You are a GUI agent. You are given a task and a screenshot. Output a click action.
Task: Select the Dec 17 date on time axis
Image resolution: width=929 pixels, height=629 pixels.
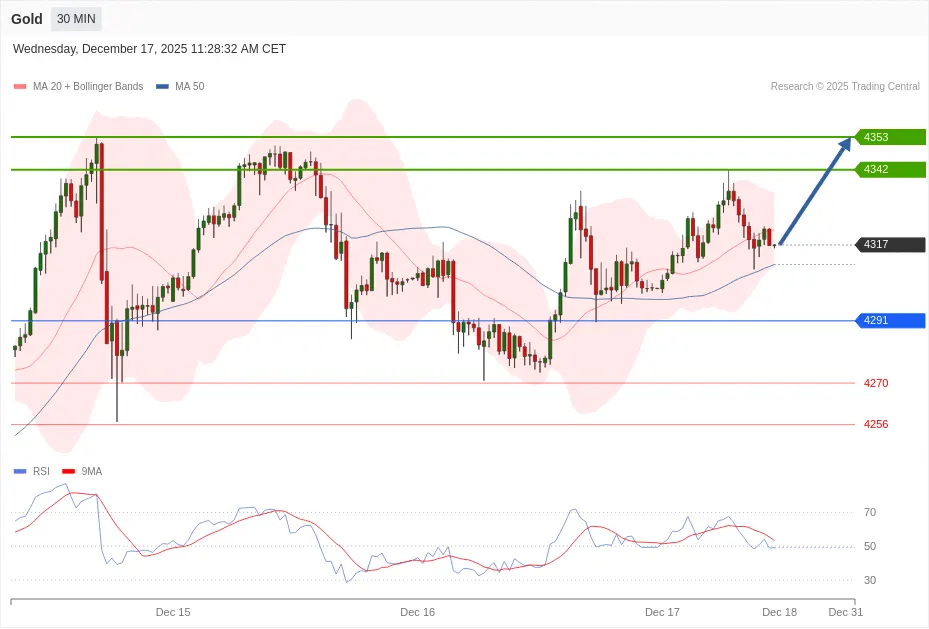[x=662, y=611]
